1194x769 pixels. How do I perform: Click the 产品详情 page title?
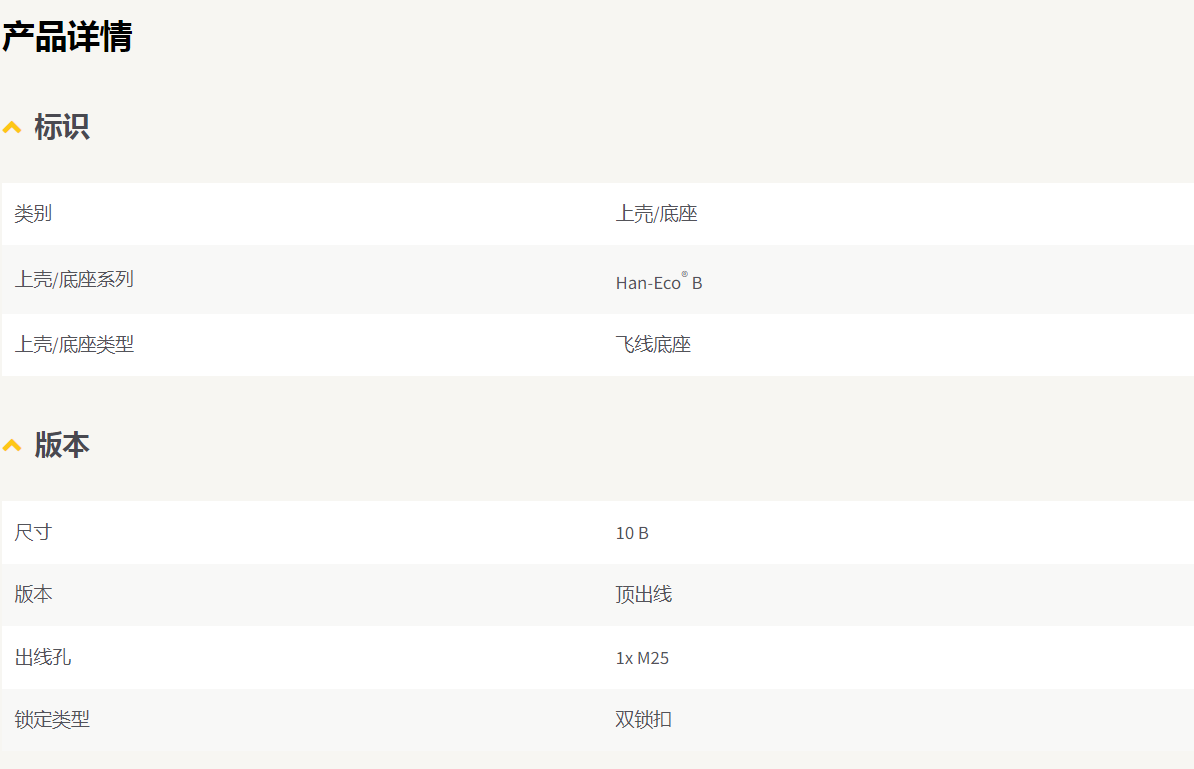[x=67, y=37]
